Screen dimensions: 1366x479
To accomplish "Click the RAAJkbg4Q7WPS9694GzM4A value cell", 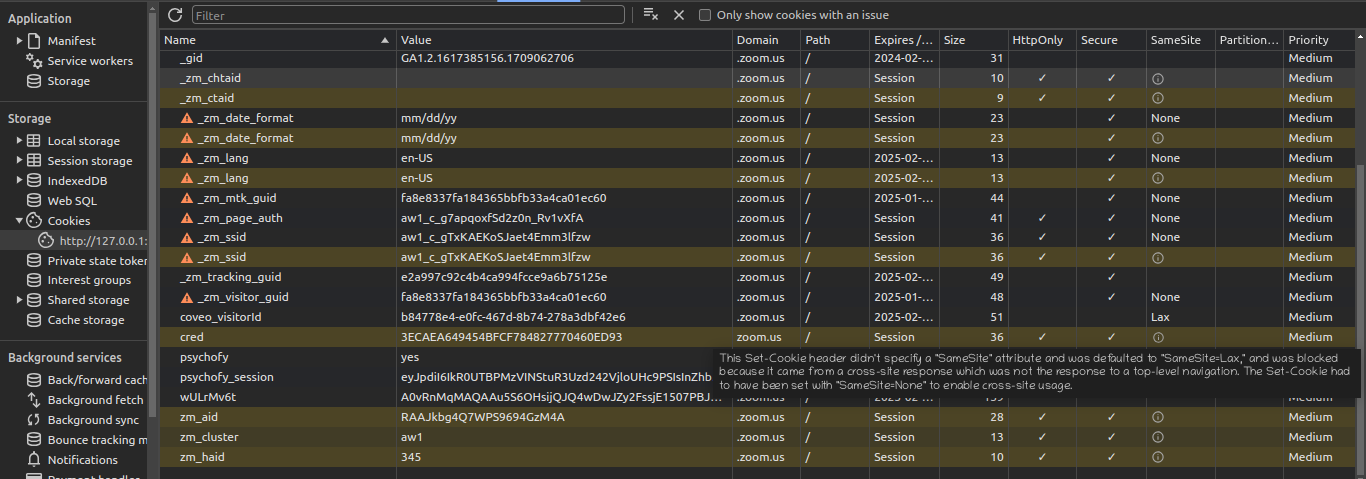I will tap(564, 417).
